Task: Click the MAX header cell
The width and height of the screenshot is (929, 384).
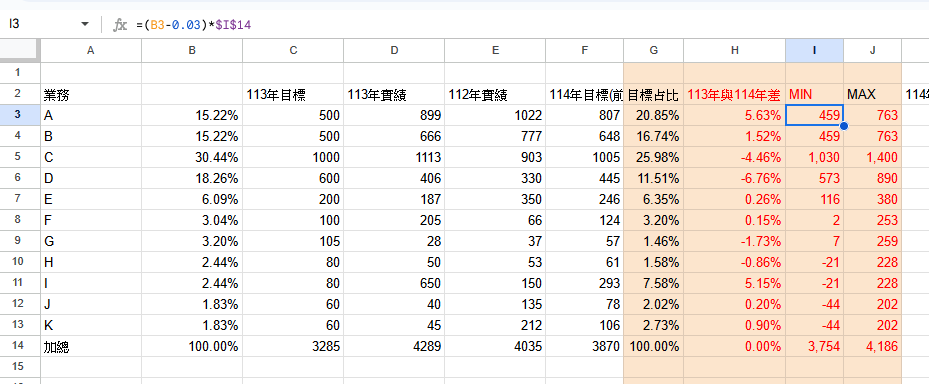Action: [x=873, y=94]
